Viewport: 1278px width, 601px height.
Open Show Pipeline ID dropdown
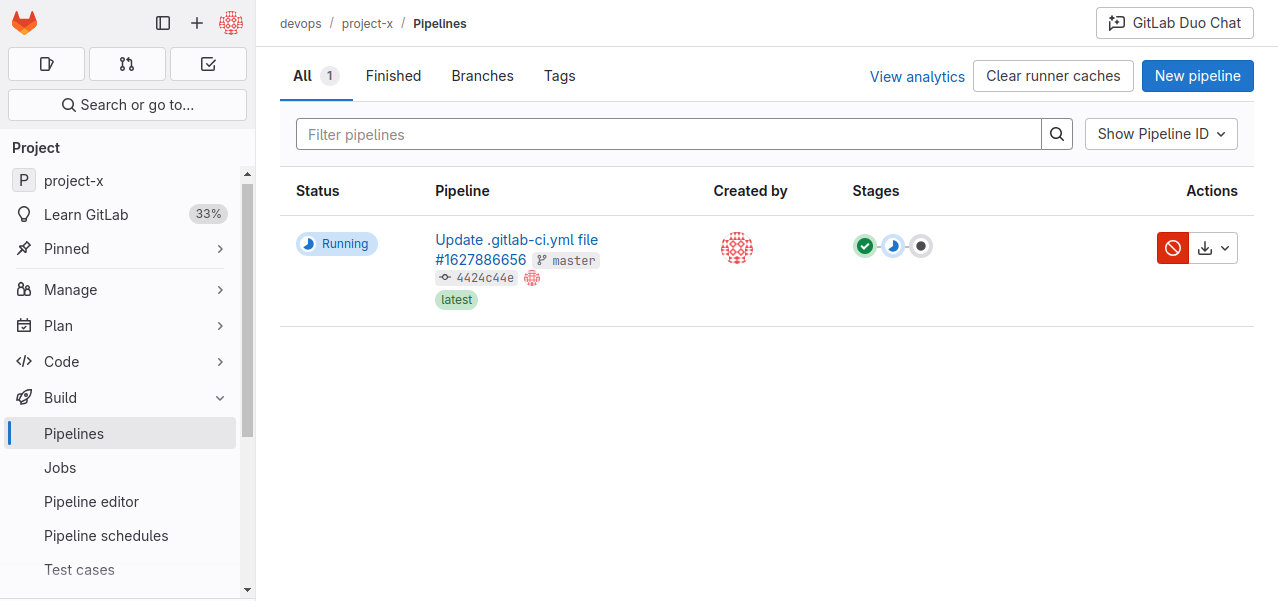tap(1161, 134)
